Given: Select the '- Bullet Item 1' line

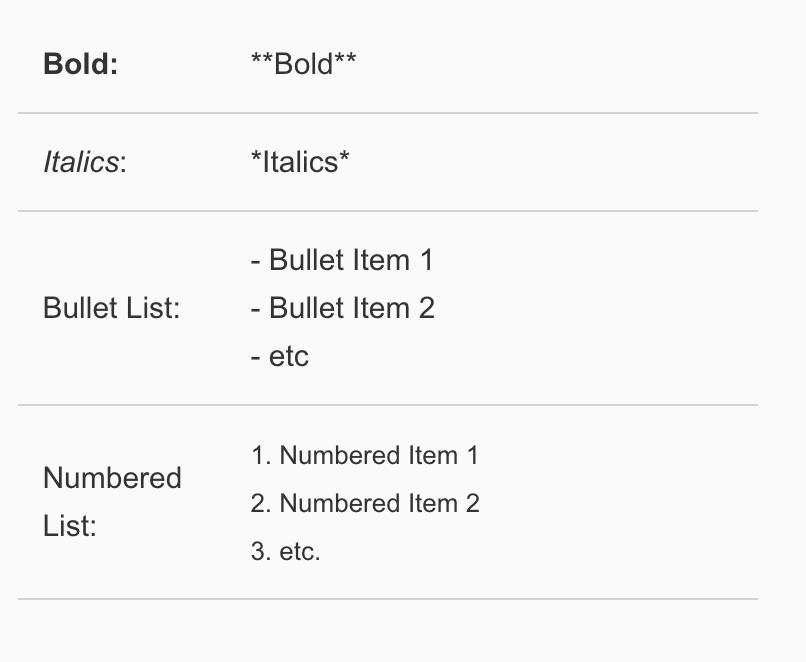Looking at the screenshot, I should (x=342, y=260).
